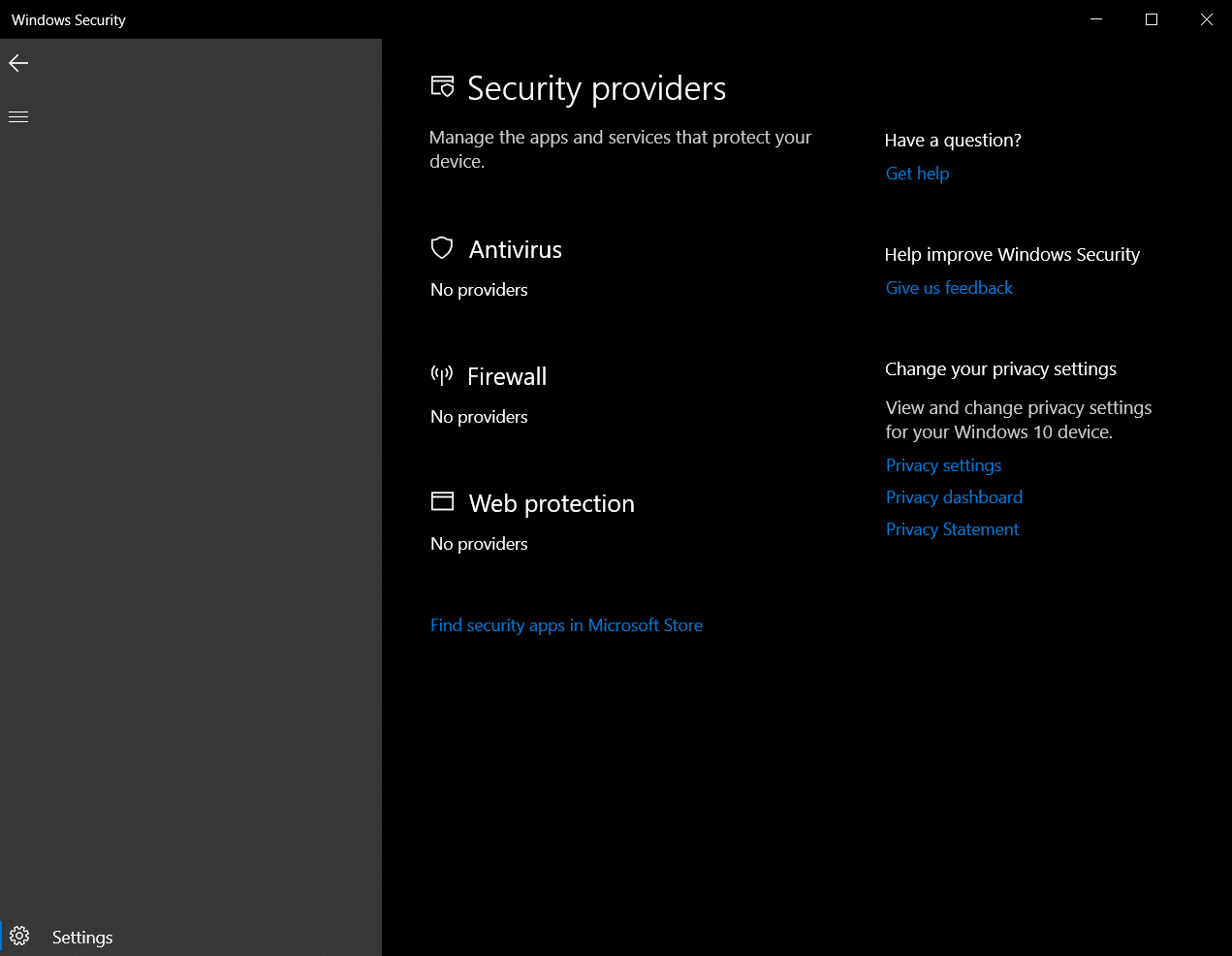Click Change your privacy settings heading
Screen dimensions: 1232x956
[1000, 369]
